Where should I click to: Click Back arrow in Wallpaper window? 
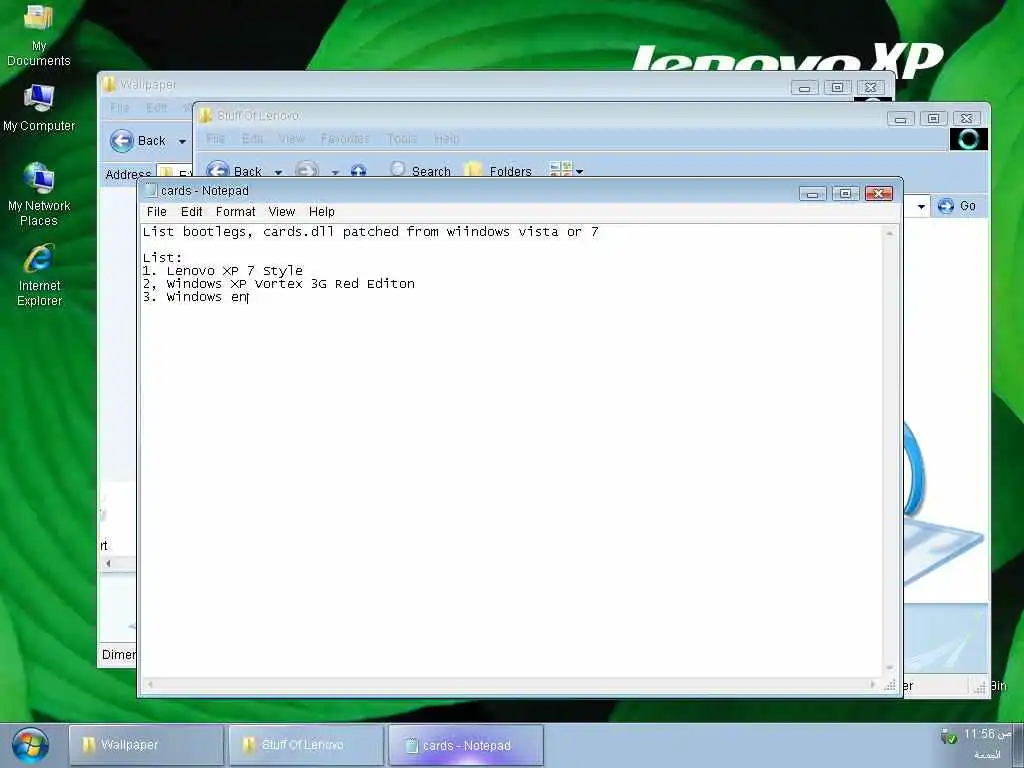click(121, 141)
